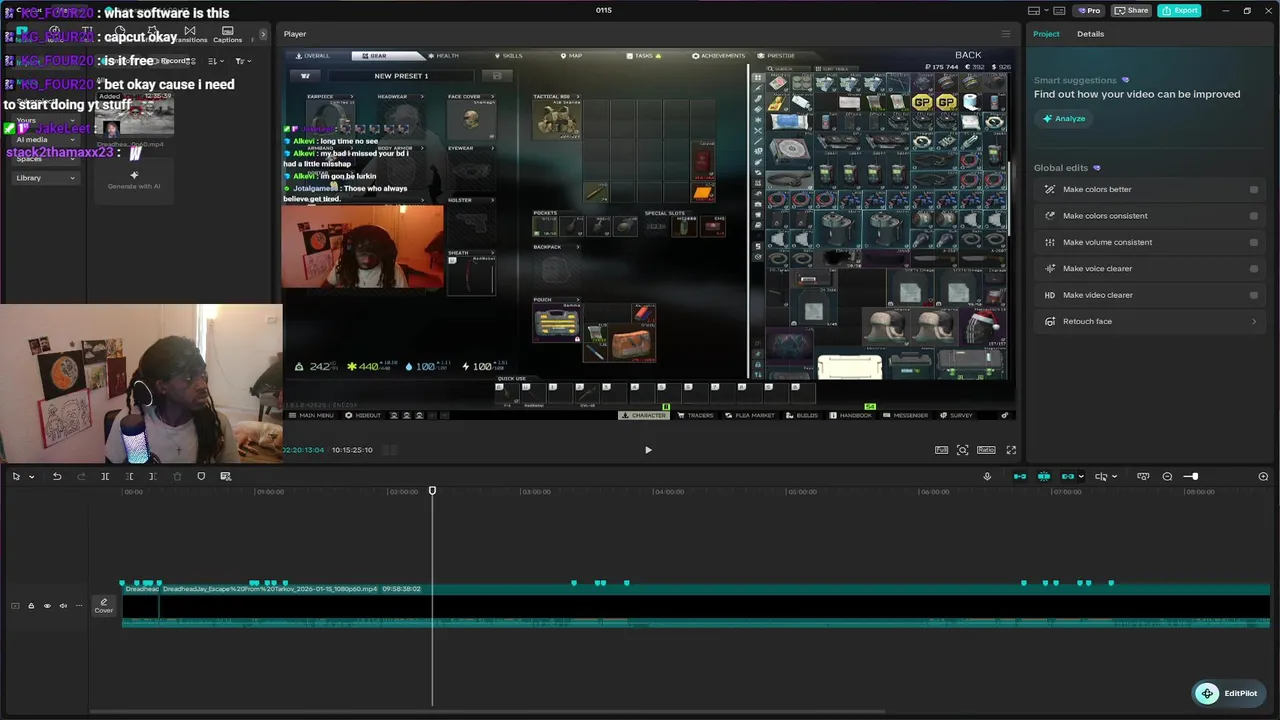Open the transcript-based editing icon in the timeline toolbar
This screenshot has width=1280, height=720.
point(225,476)
